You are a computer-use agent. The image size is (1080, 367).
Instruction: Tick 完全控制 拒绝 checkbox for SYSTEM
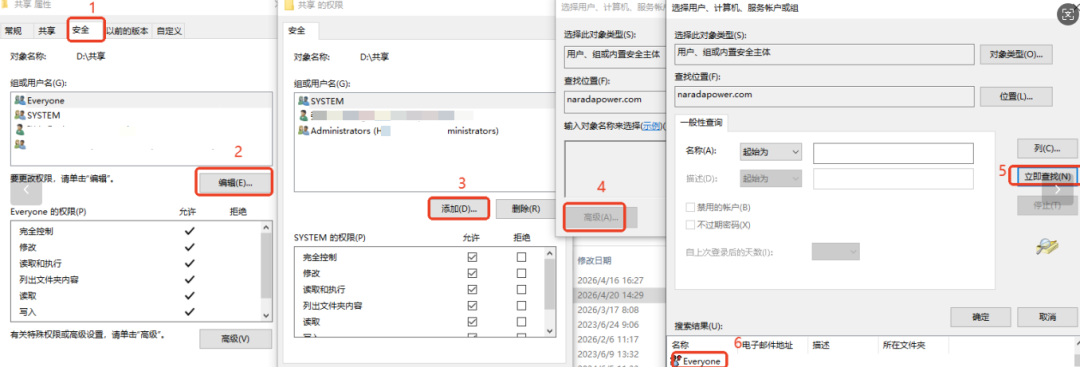[521, 257]
